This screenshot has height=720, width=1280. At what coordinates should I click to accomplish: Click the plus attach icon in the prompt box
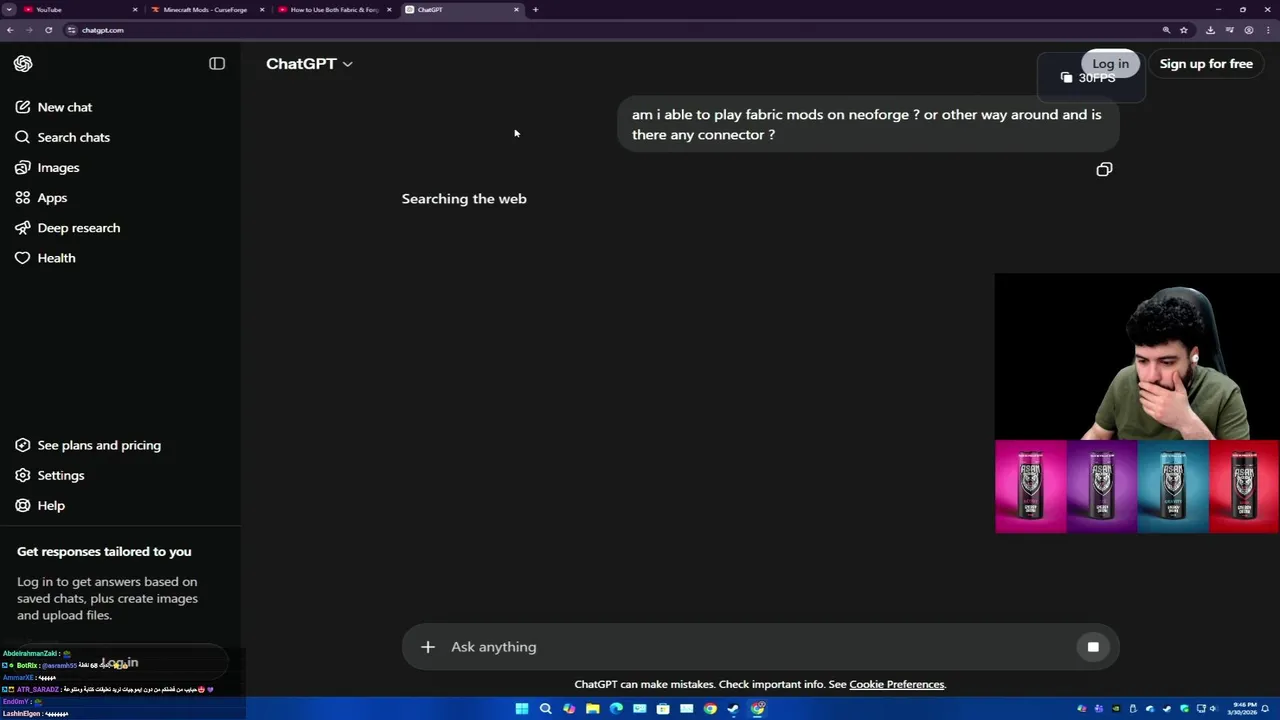point(428,647)
